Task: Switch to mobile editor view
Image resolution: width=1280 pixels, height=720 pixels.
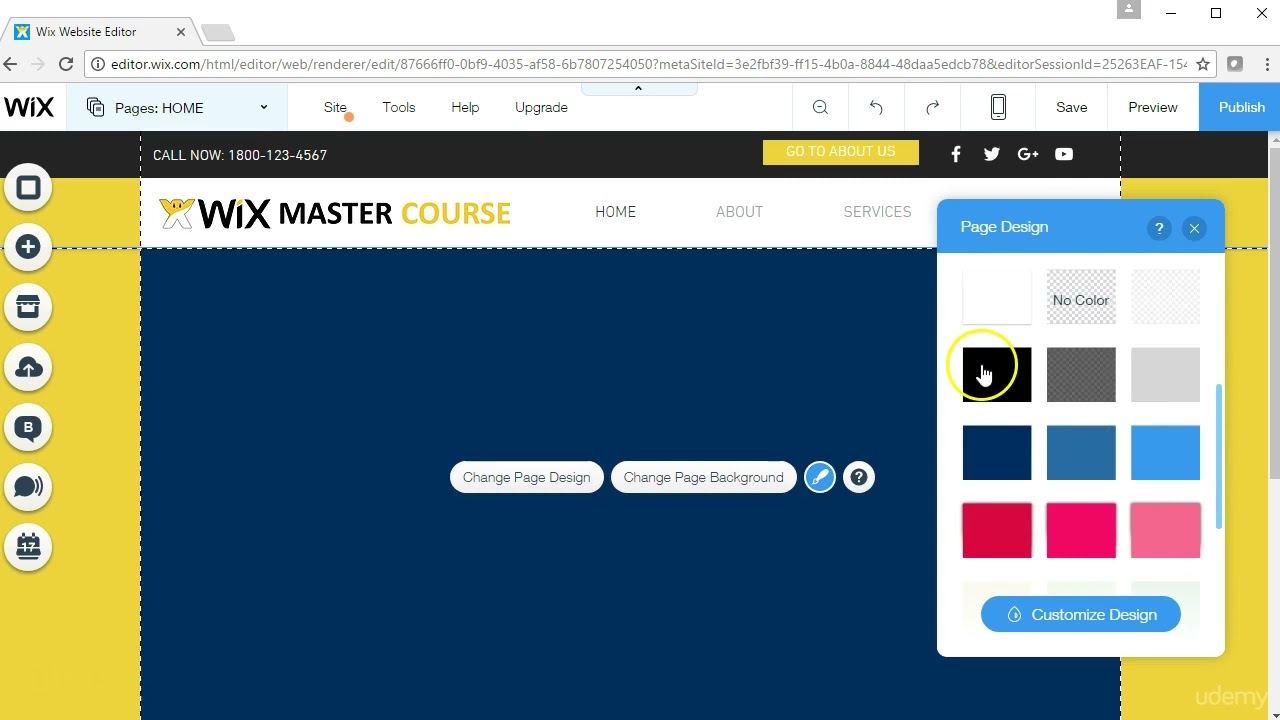Action: [x=998, y=107]
